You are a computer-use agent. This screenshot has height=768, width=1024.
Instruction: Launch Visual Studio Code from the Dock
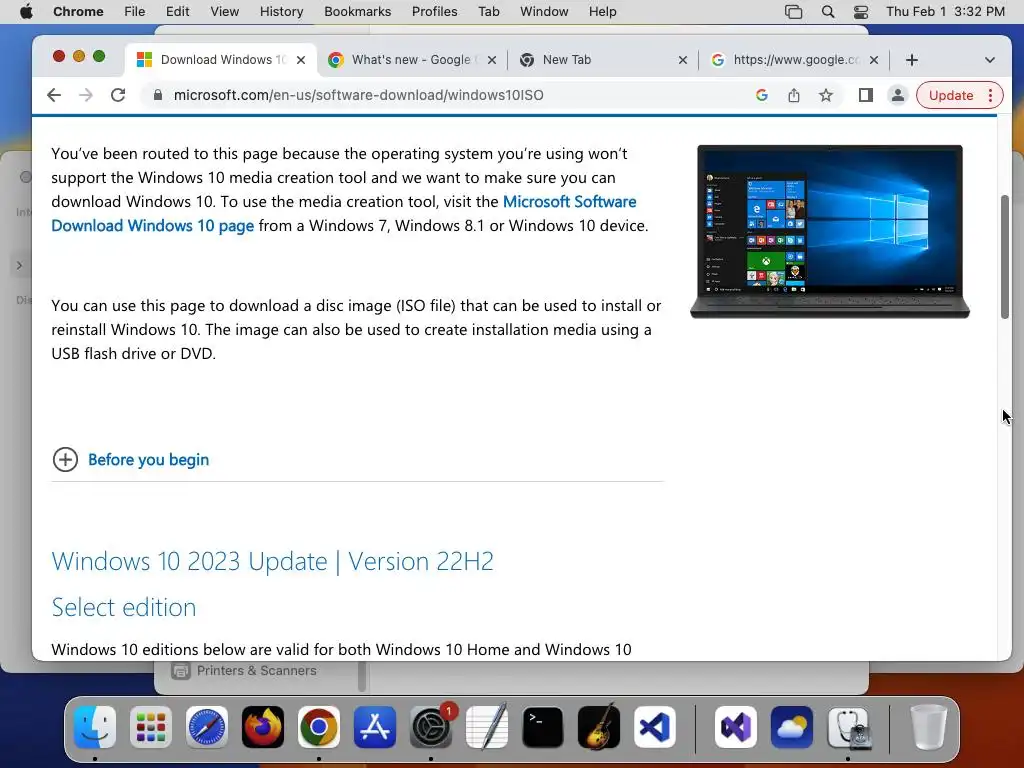tap(655, 727)
